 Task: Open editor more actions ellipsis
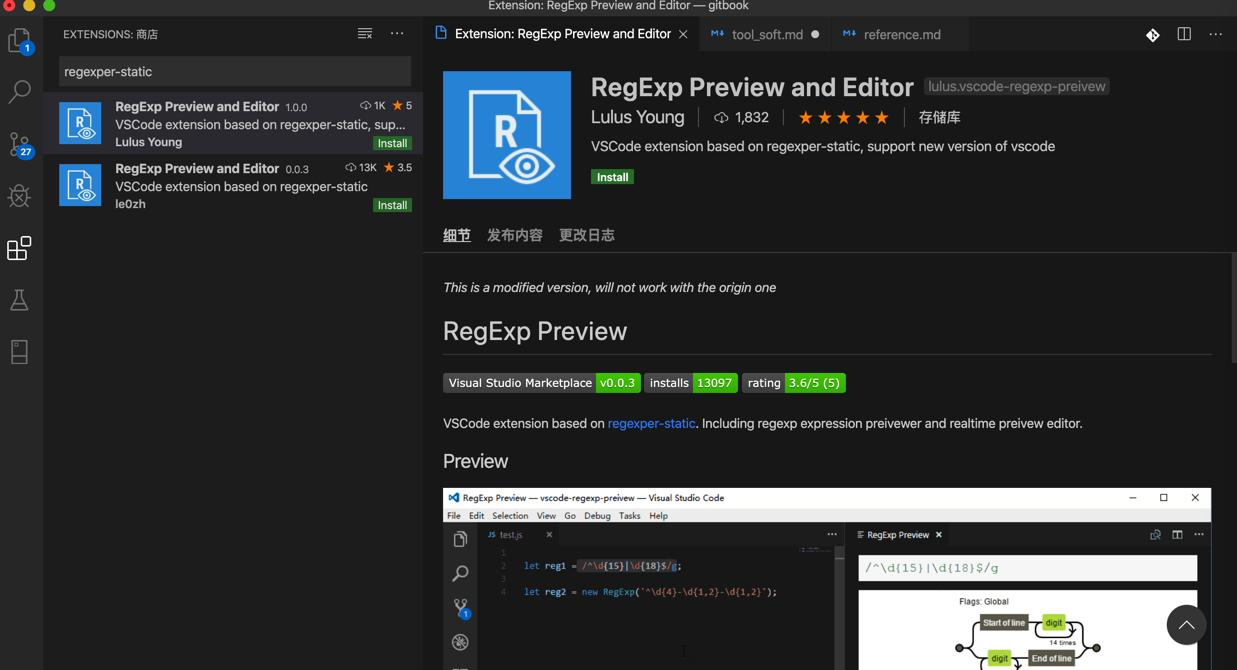(x=1216, y=34)
